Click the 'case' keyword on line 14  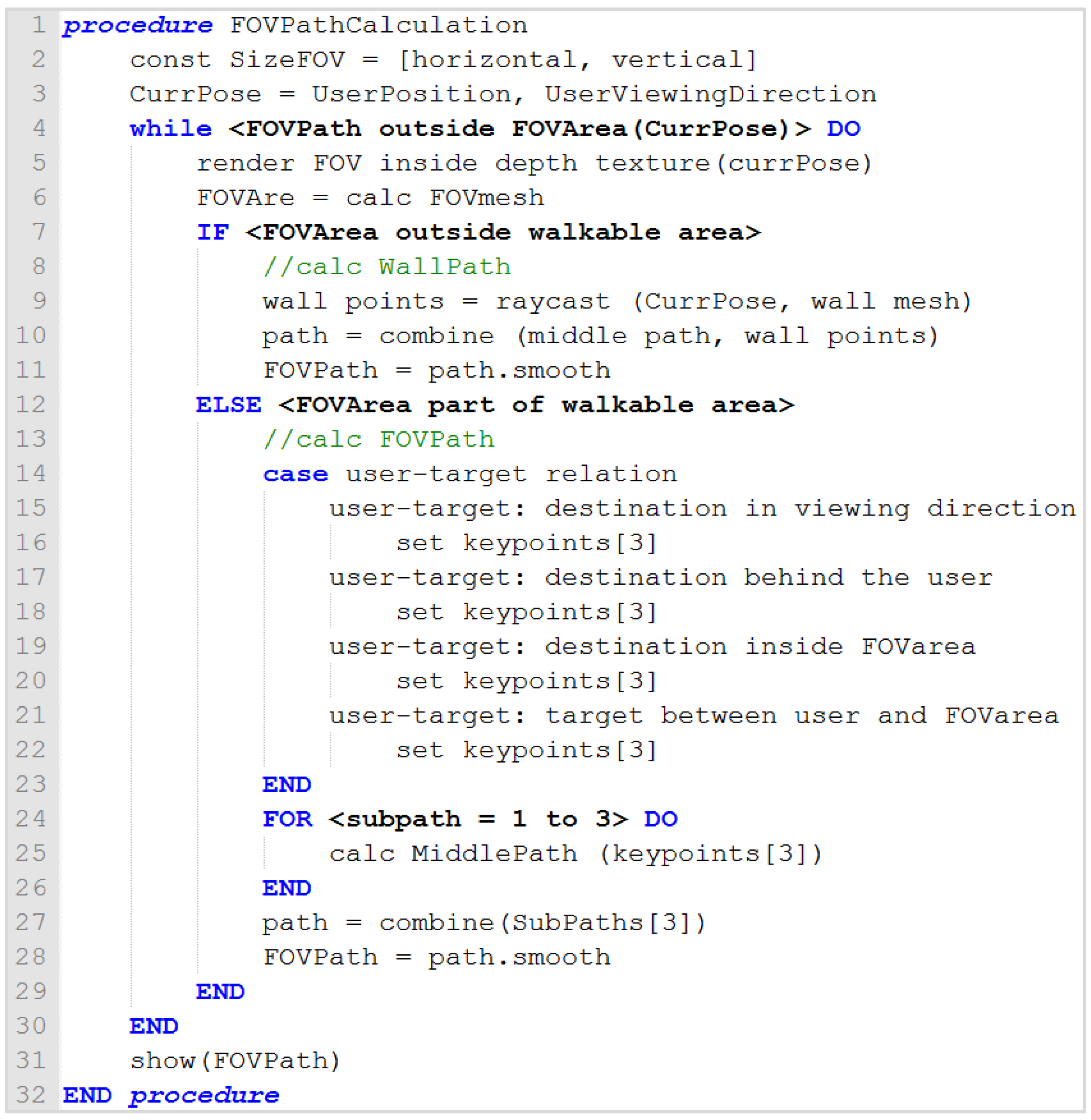coord(295,475)
